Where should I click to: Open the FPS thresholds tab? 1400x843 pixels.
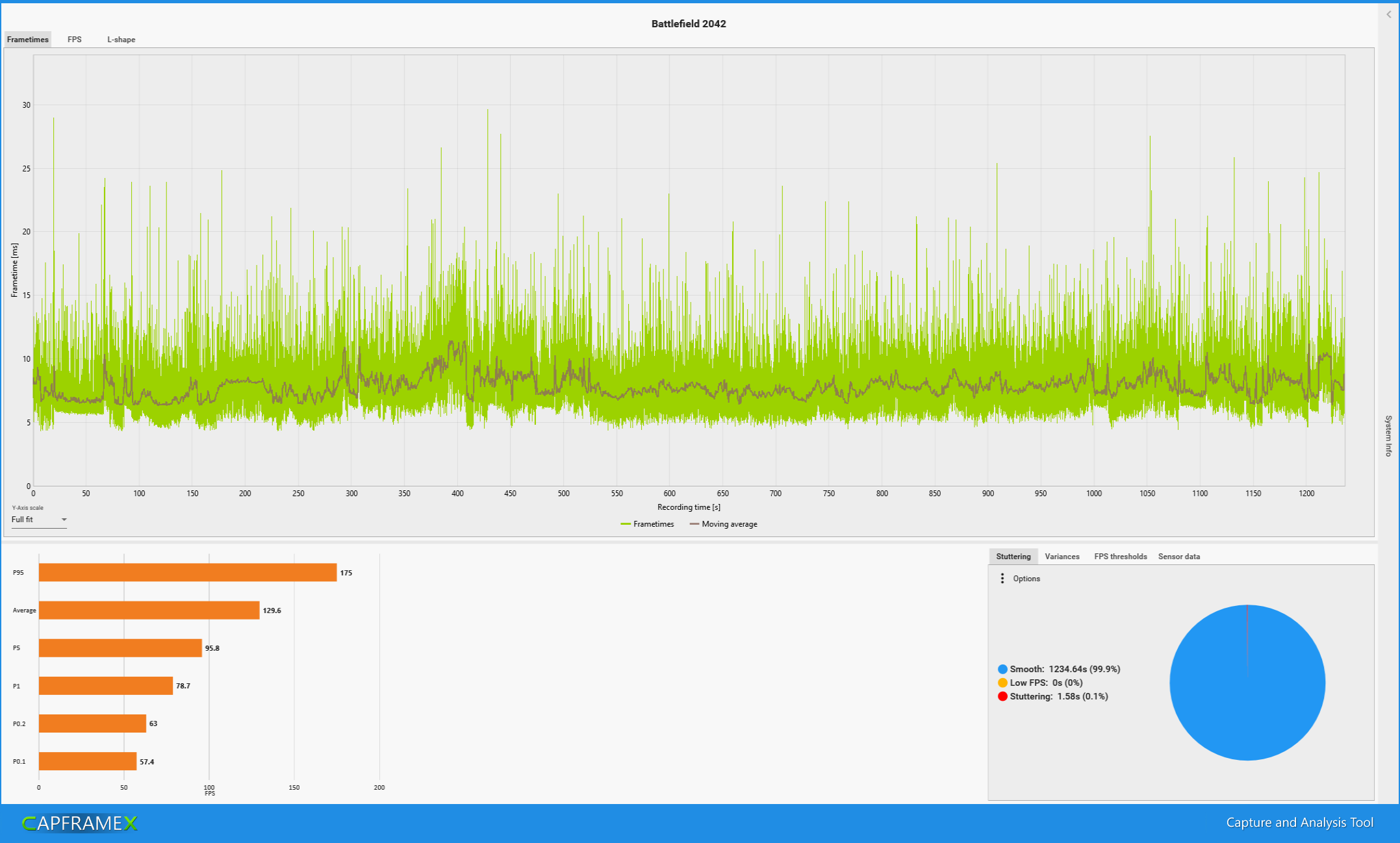(1120, 557)
